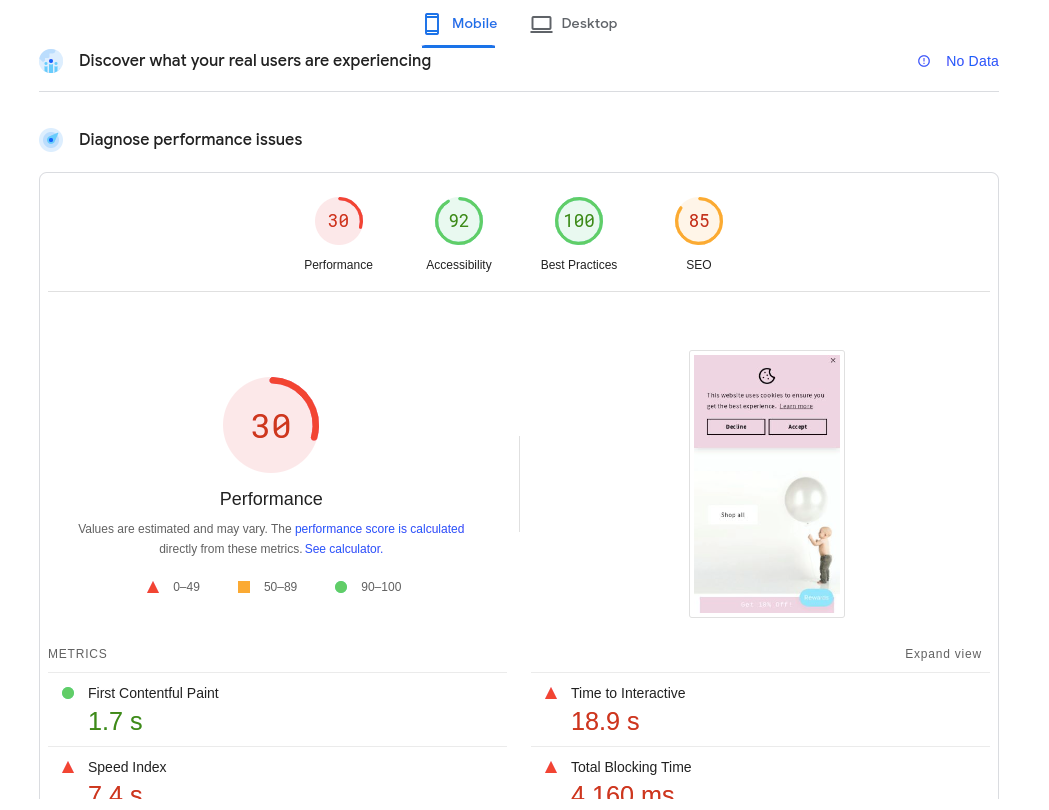Viewport: 1049px width, 810px height.
Task: Open the See calculator link
Action: pos(343,549)
